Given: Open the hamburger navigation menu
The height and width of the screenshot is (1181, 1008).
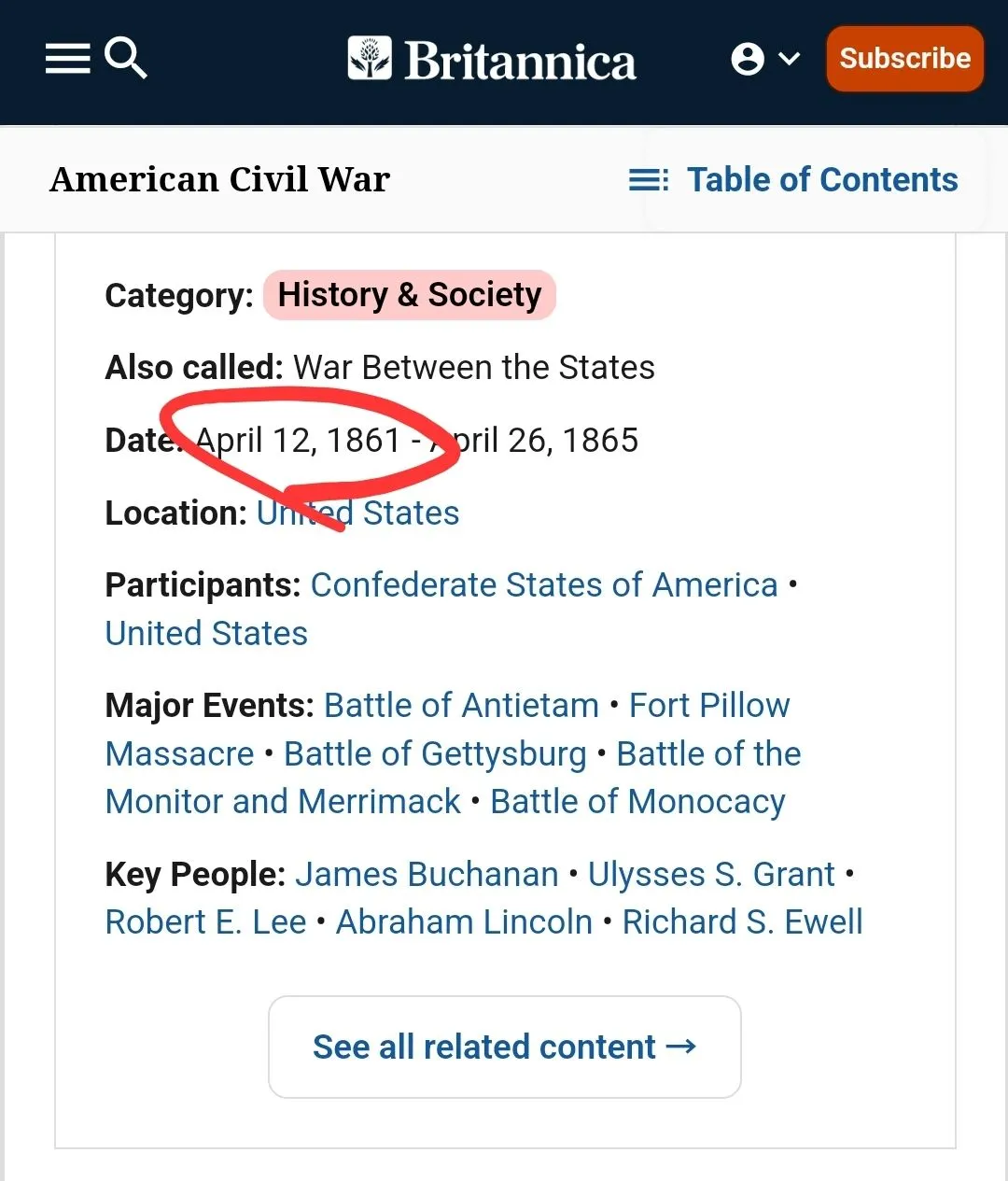Looking at the screenshot, I should (67, 59).
